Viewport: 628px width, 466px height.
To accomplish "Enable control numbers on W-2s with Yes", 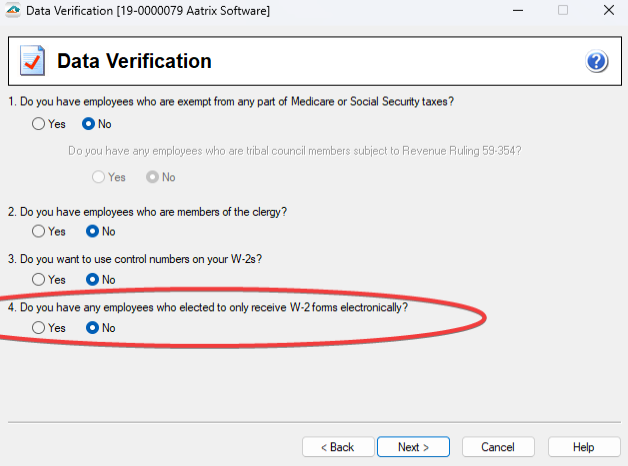I will point(39,279).
